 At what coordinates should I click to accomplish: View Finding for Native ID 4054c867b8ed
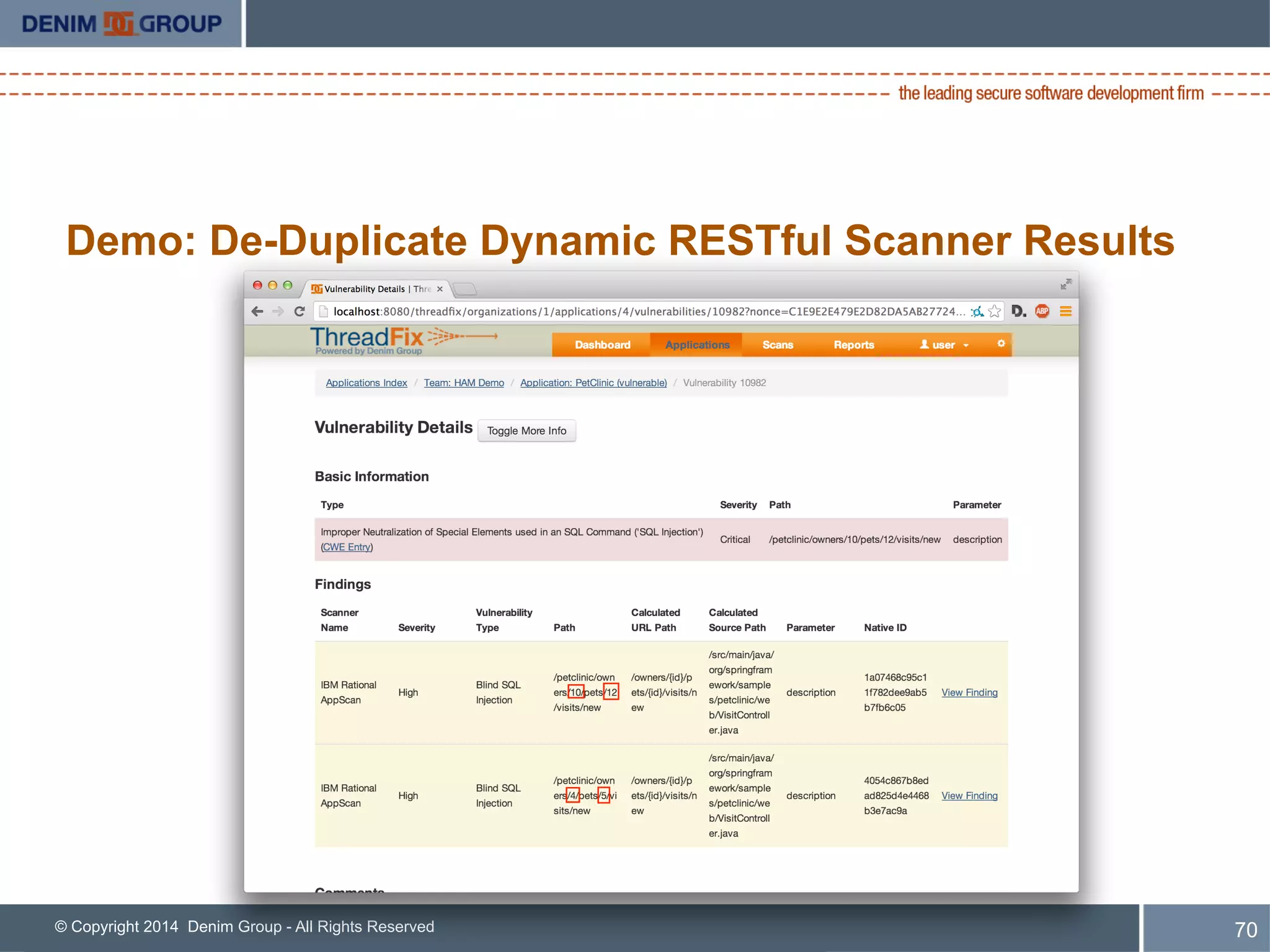[969, 796]
